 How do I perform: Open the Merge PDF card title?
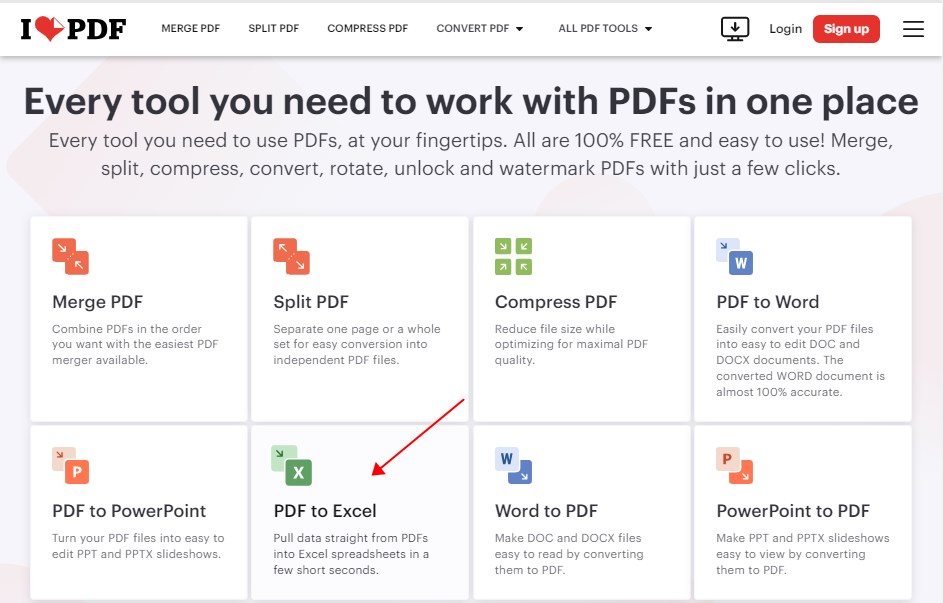[97, 302]
